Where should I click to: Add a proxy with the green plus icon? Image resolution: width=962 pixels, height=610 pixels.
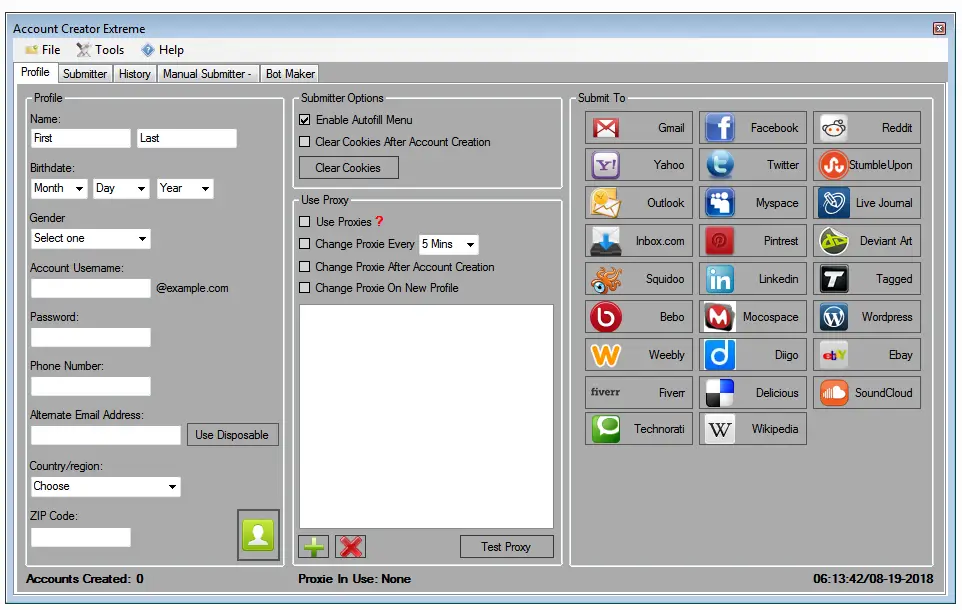tap(313, 546)
